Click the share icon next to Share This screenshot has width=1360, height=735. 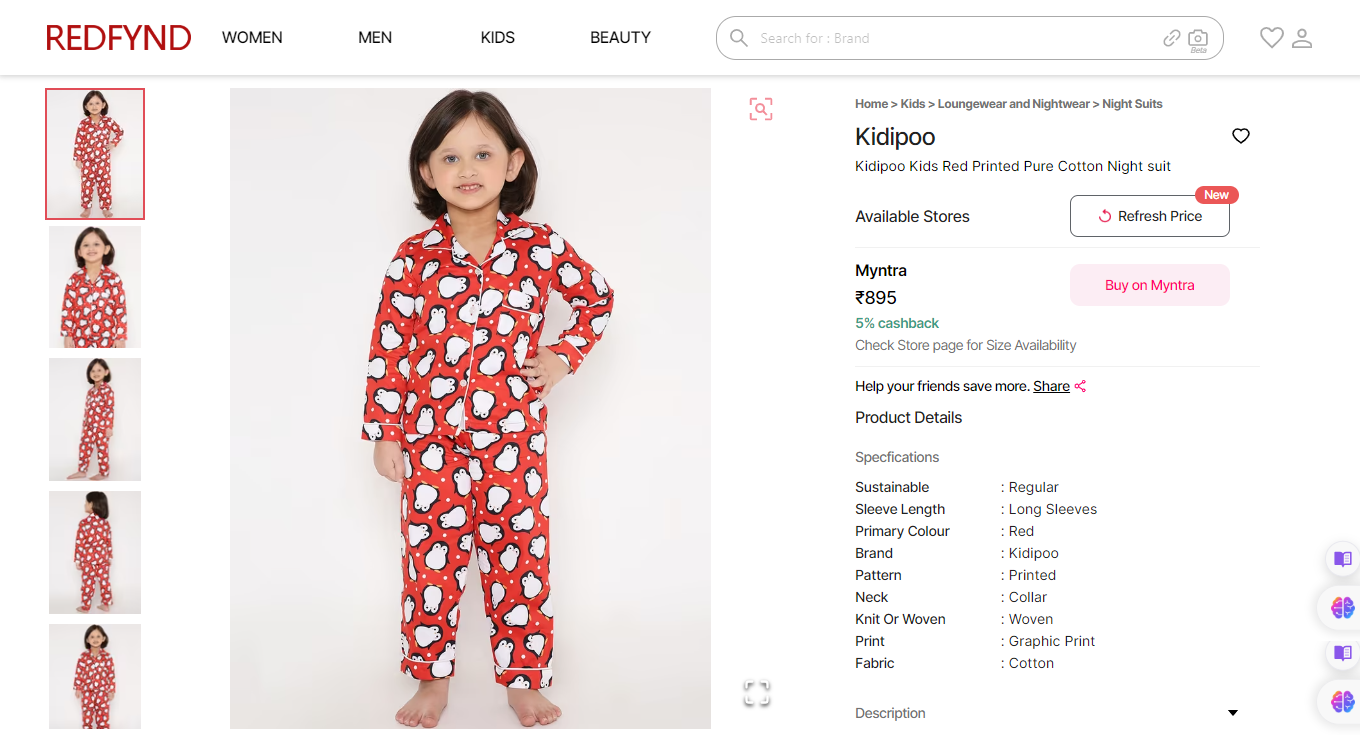(1081, 386)
